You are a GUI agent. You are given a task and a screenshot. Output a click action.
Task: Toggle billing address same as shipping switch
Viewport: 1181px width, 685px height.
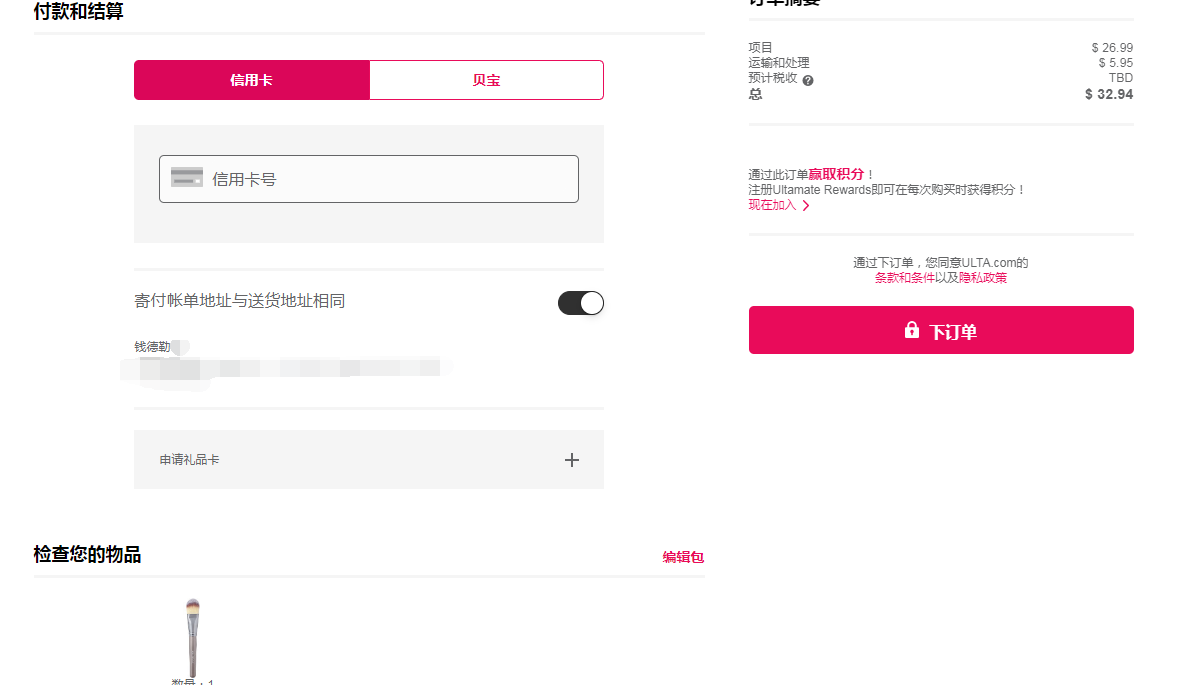coord(581,303)
